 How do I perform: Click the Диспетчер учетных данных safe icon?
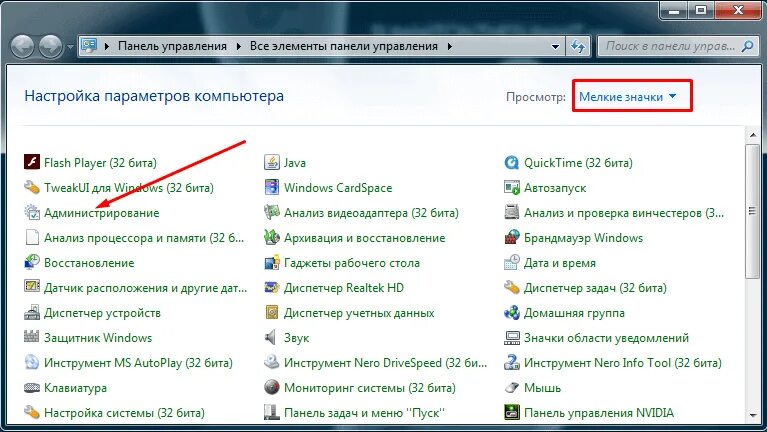[271, 313]
